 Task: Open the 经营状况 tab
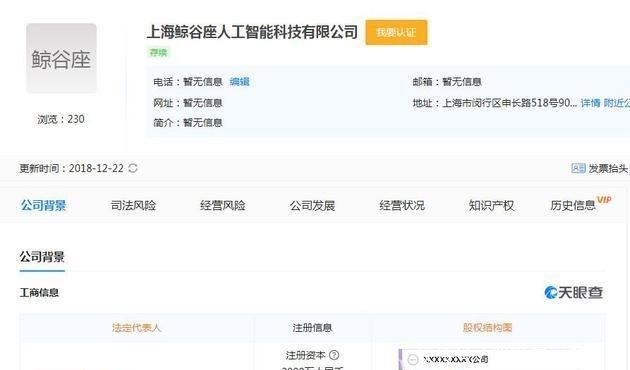click(x=402, y=205)
